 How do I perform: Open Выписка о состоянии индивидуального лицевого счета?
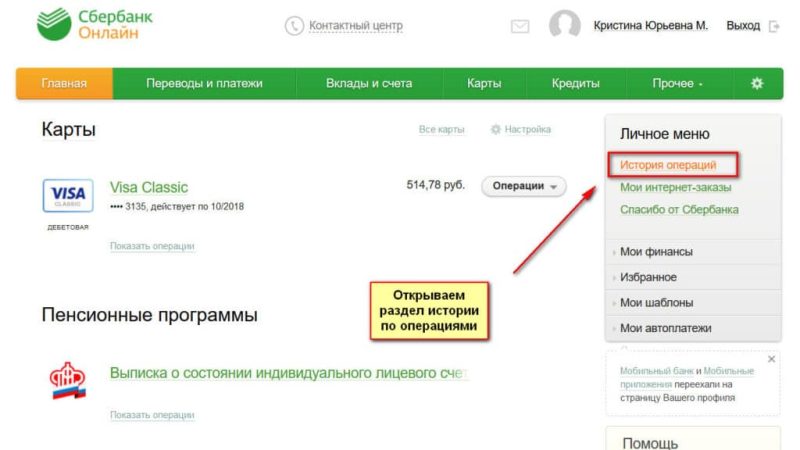coord(288,373)
